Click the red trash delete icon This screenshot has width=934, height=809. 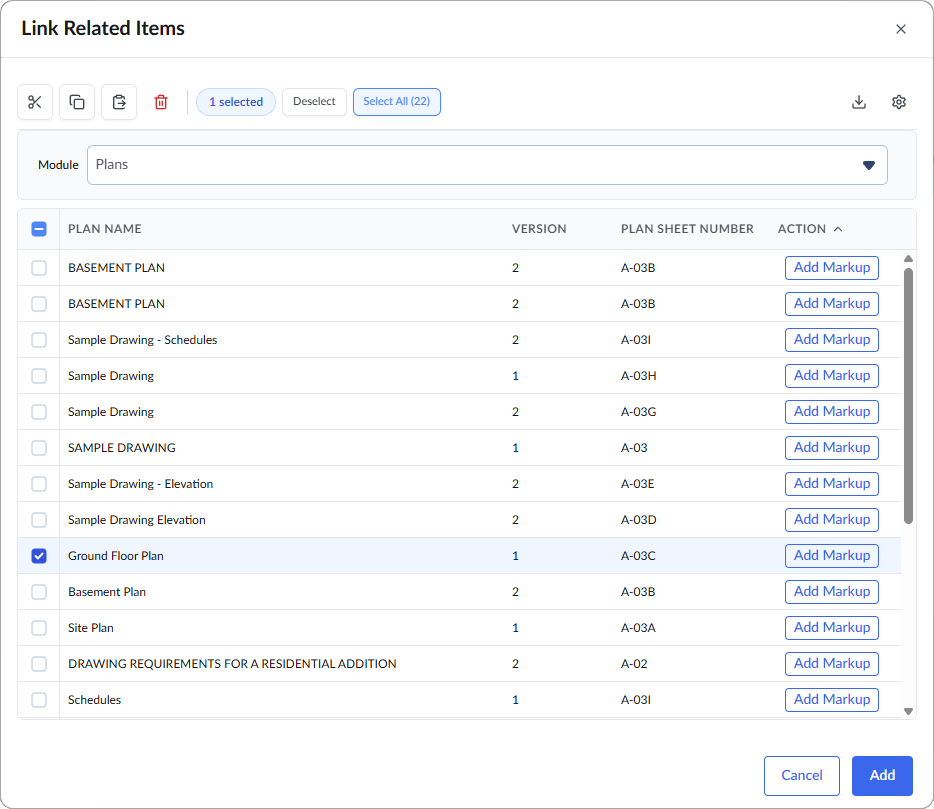pos(161,102)
